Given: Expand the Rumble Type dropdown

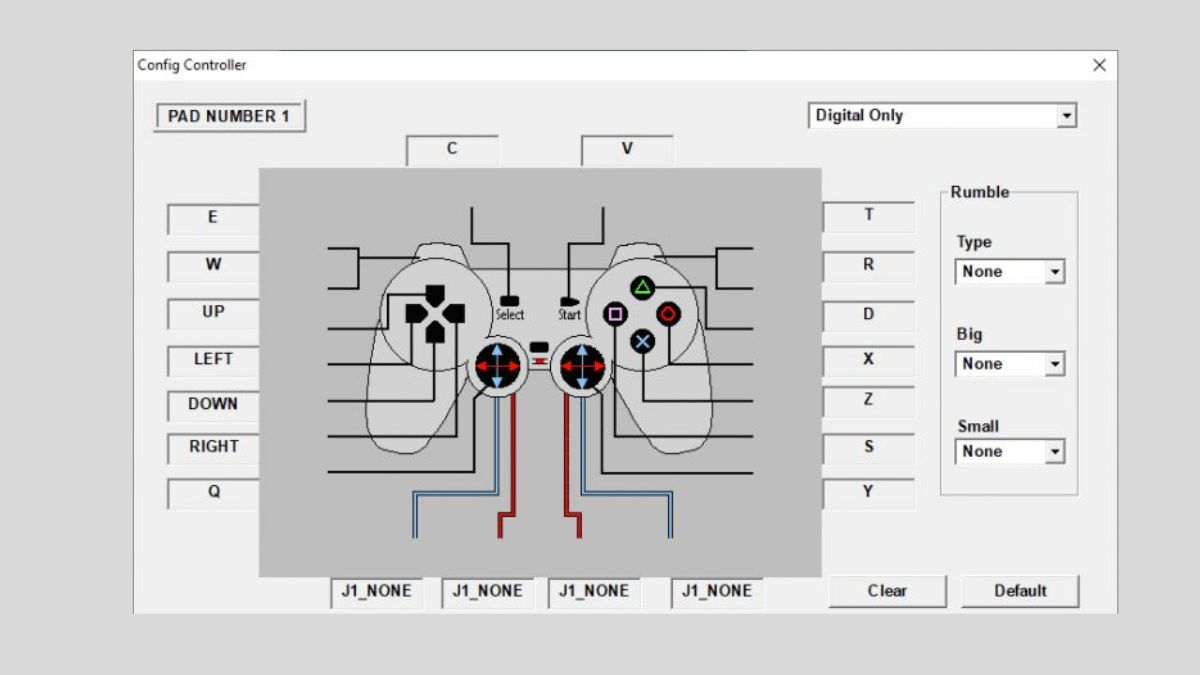Looking at the screenshot, I should coord(1009,271).
